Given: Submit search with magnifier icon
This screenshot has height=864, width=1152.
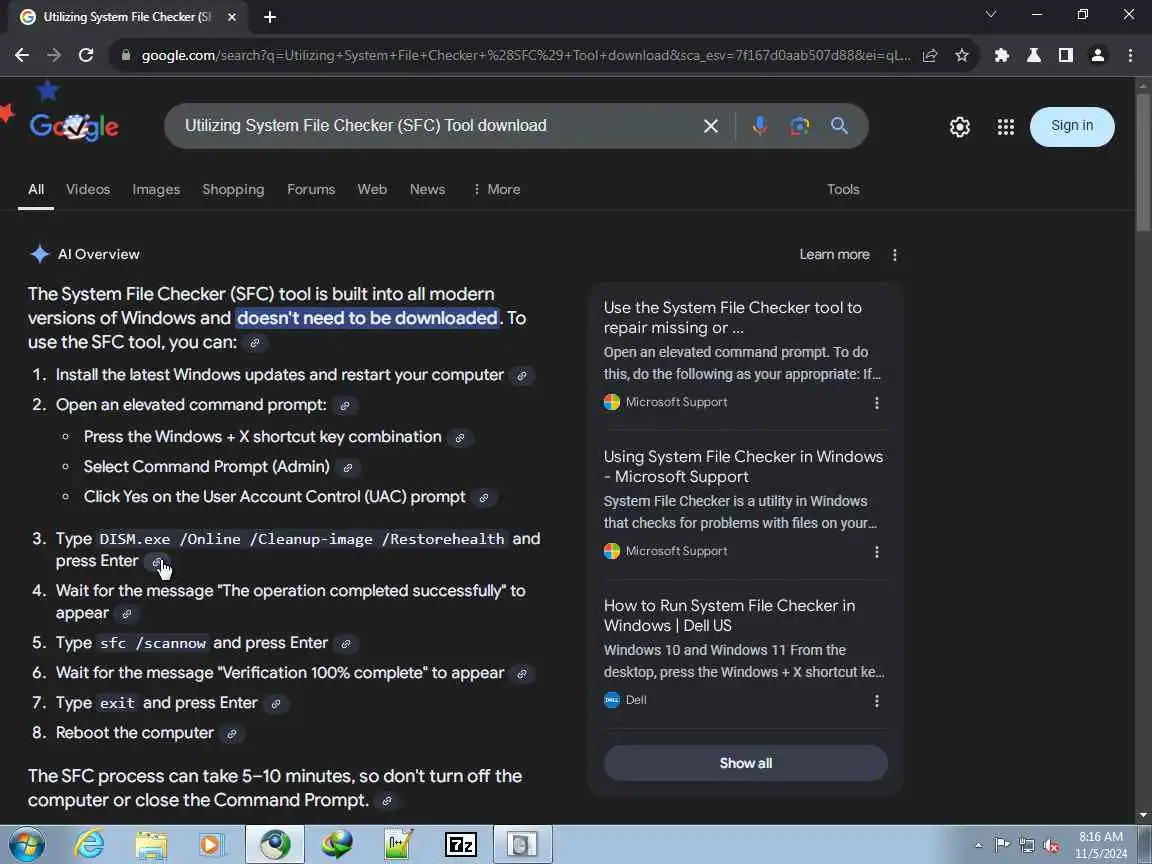Looking at the screenshot, I should tap(839, 126).
